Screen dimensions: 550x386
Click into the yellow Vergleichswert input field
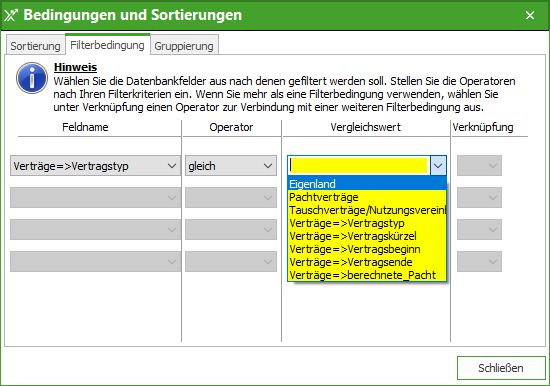[x=358, y=166]
